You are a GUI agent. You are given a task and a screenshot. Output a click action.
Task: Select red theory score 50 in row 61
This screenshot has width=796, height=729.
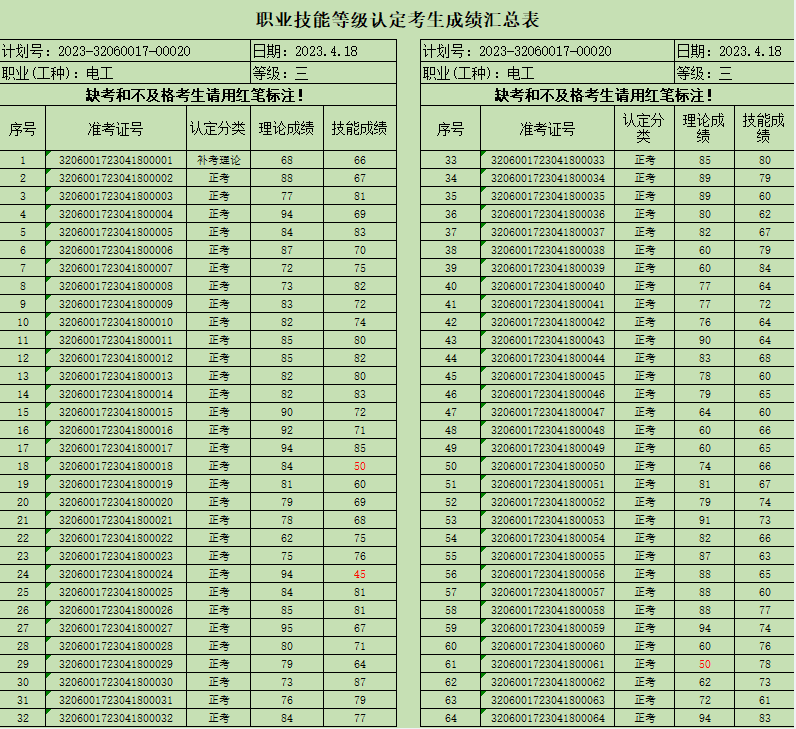point(705,664)
